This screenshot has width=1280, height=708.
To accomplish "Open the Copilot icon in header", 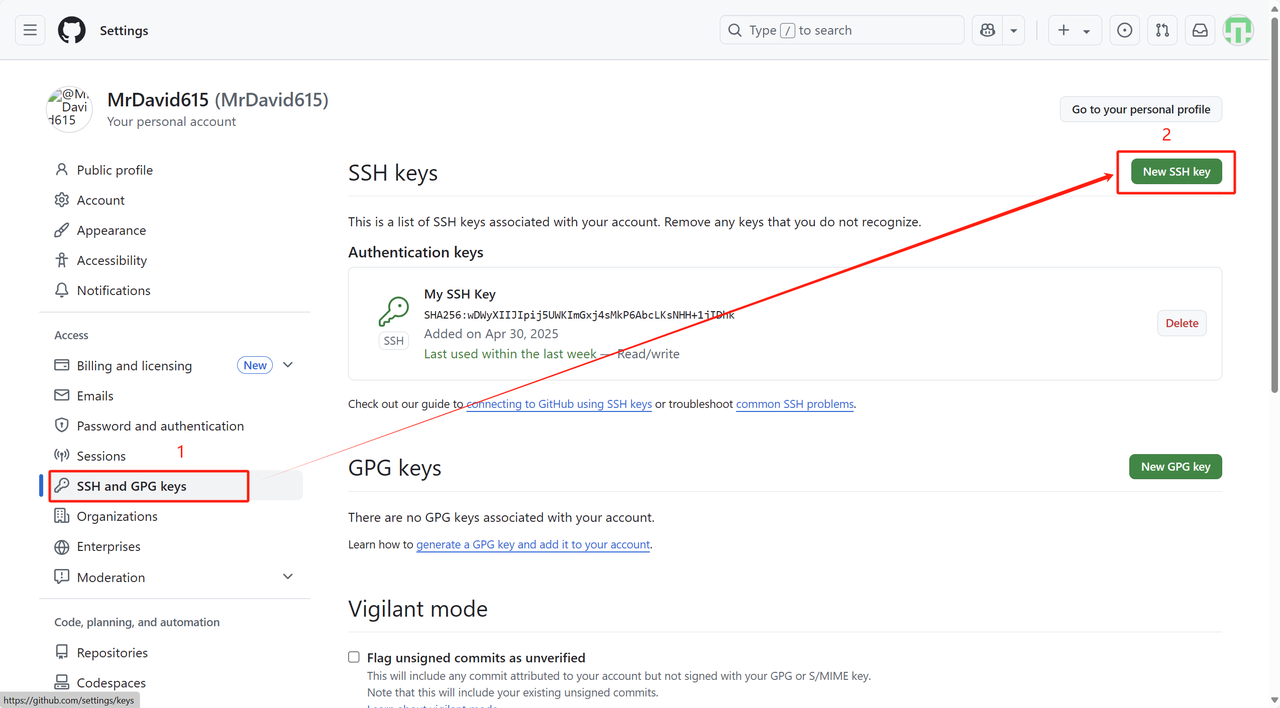I will (988, 30).
